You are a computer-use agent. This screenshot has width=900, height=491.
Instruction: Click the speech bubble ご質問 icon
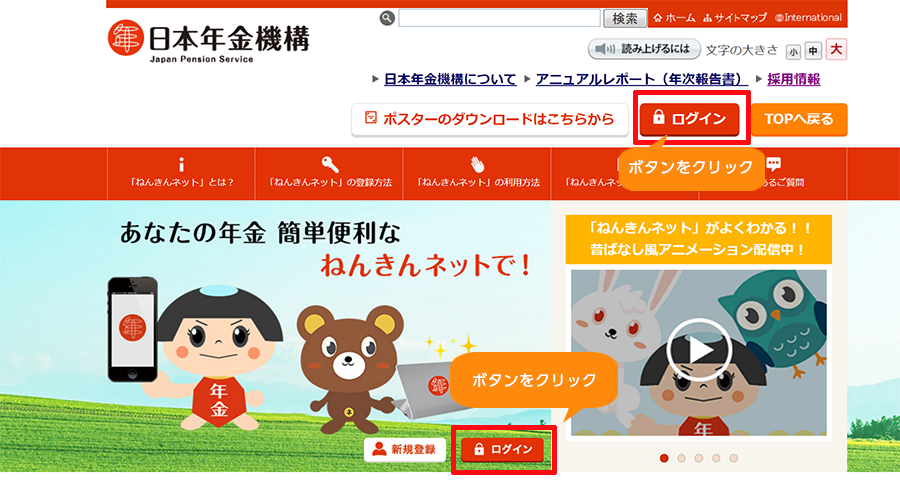[x=774, y=164]
